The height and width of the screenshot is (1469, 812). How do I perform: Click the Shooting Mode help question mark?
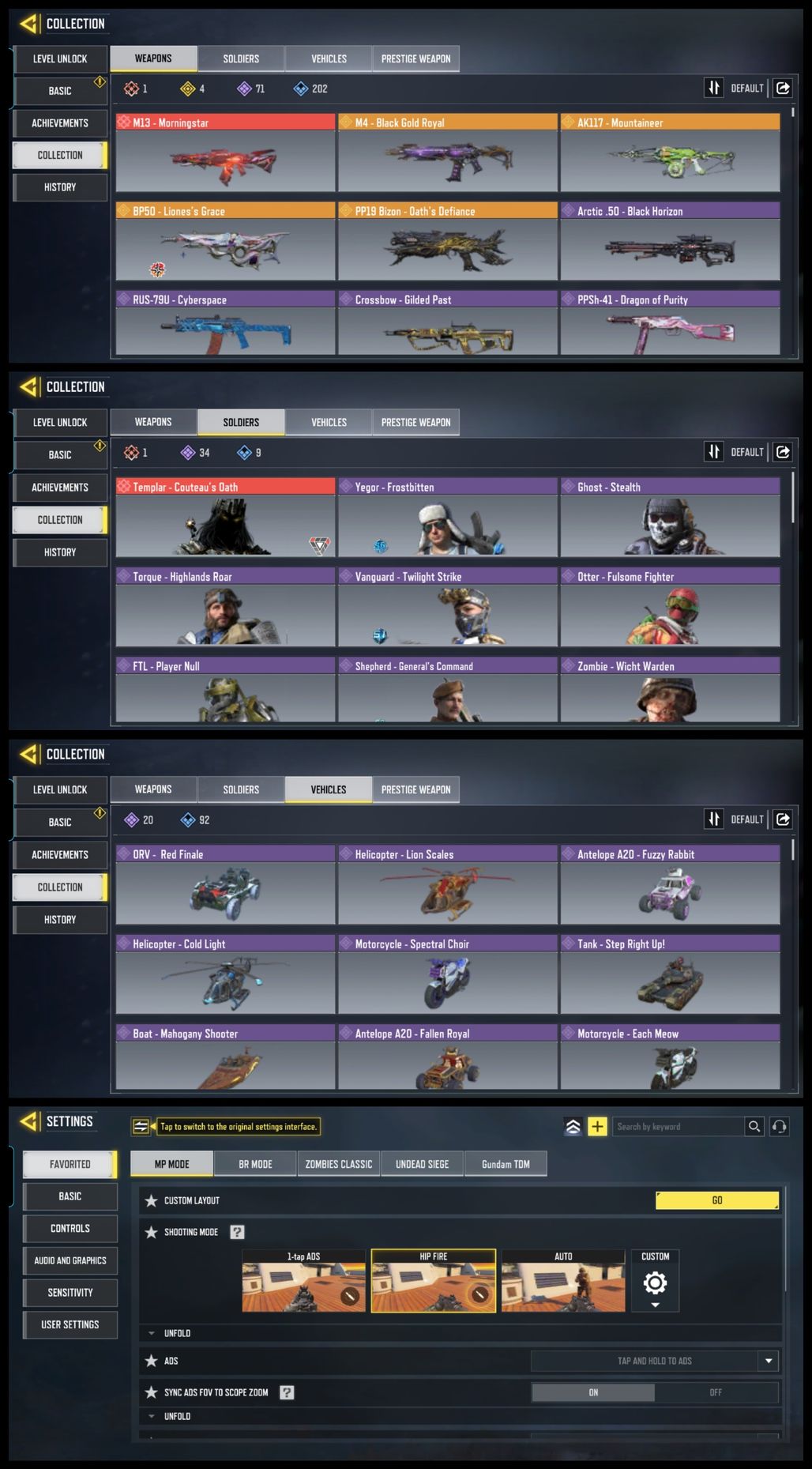click(237, 1232)
